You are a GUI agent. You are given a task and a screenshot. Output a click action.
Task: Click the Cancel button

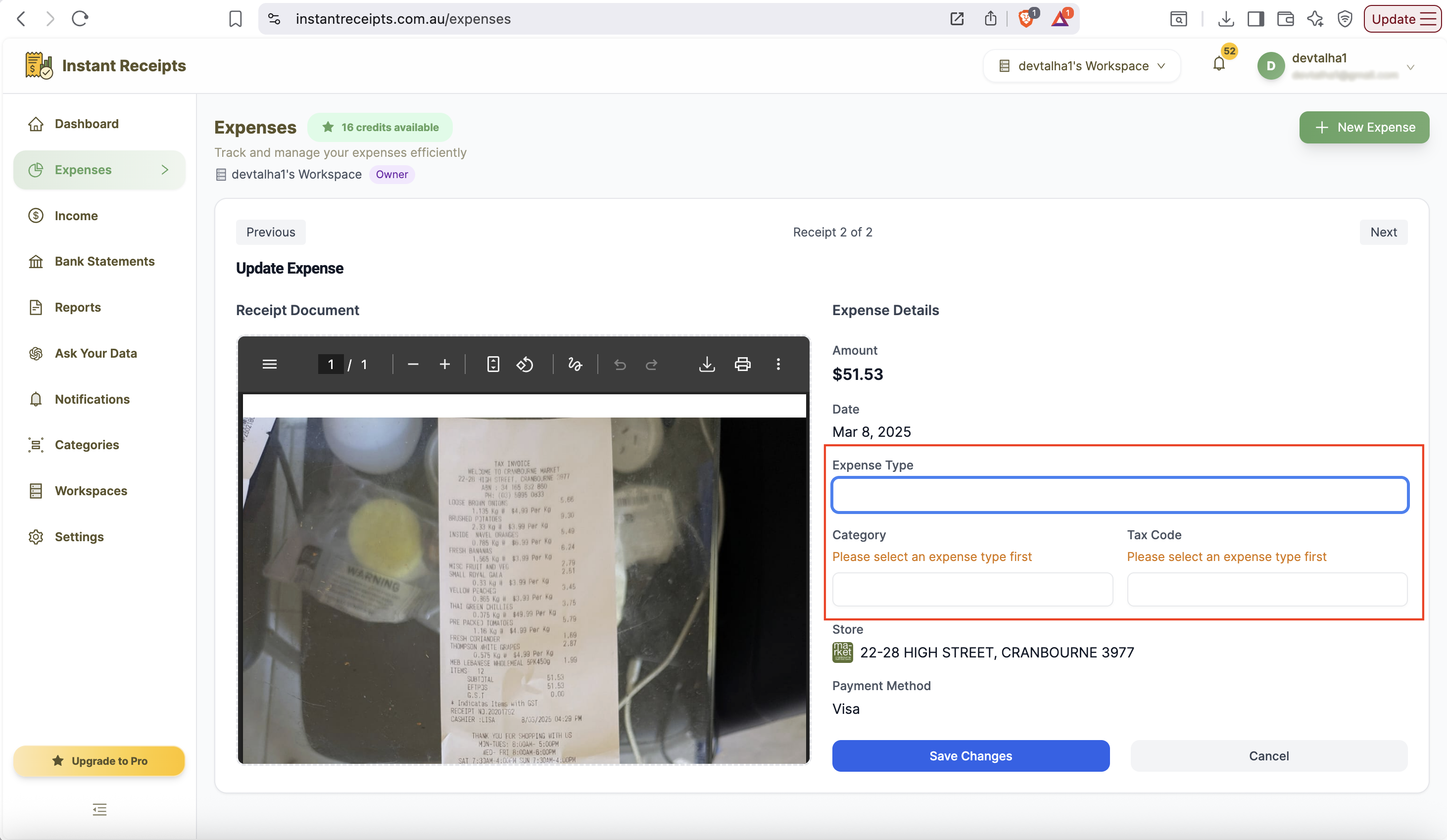(1269, 756)
